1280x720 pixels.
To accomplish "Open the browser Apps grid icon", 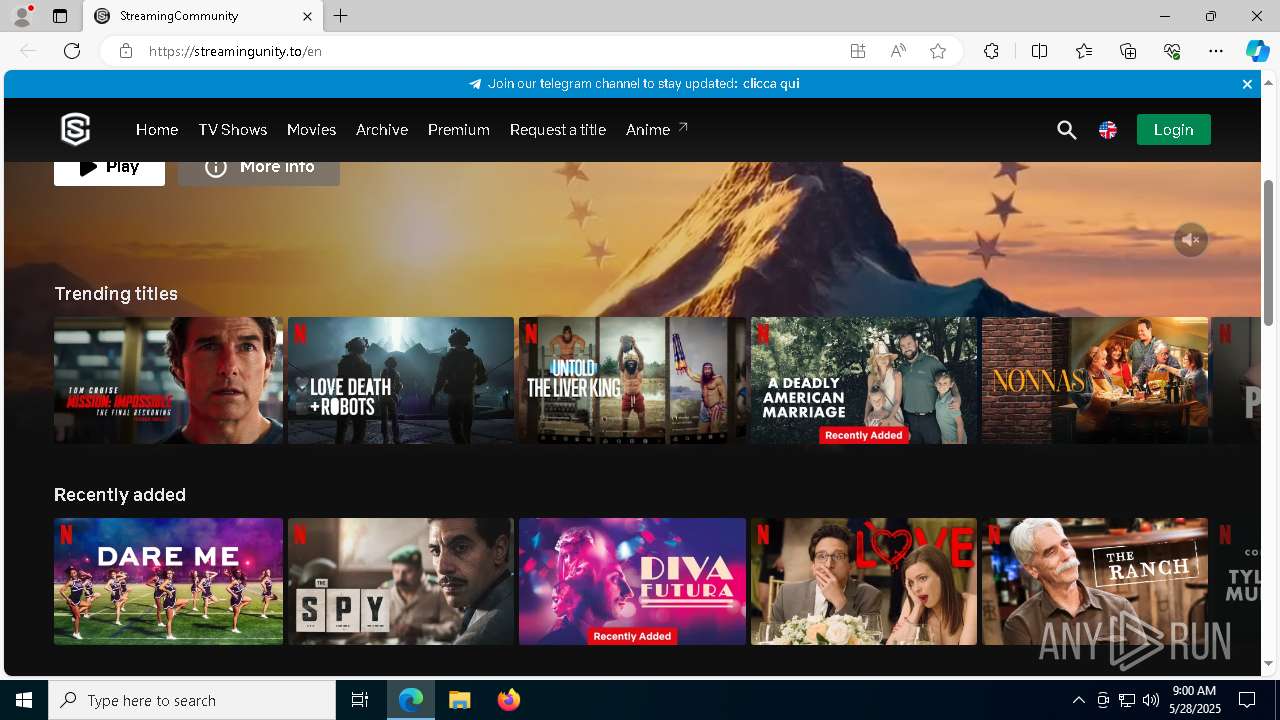I will click(858, 51).
